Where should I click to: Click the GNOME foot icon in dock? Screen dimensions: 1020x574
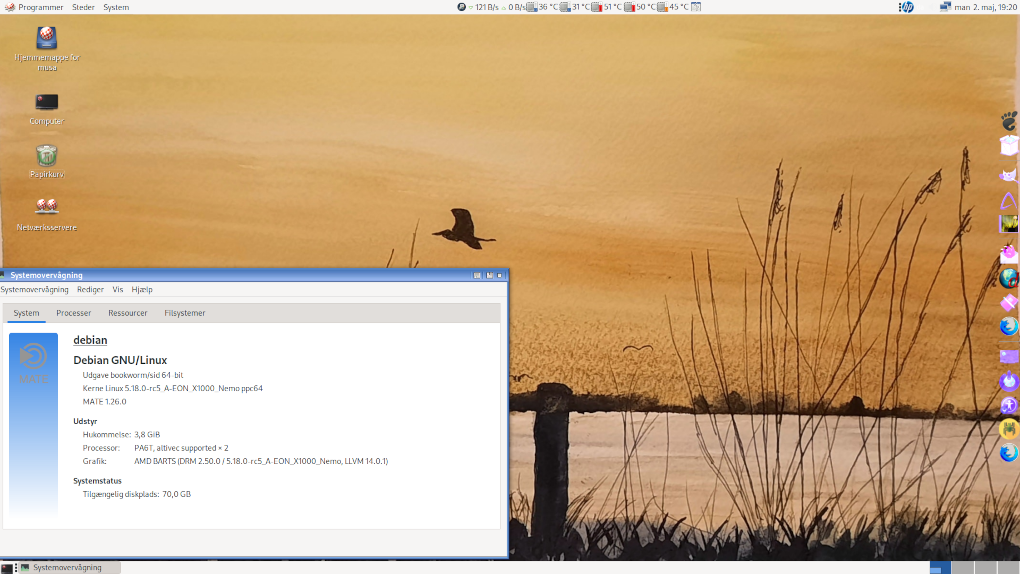click(x=1009, y=121)
